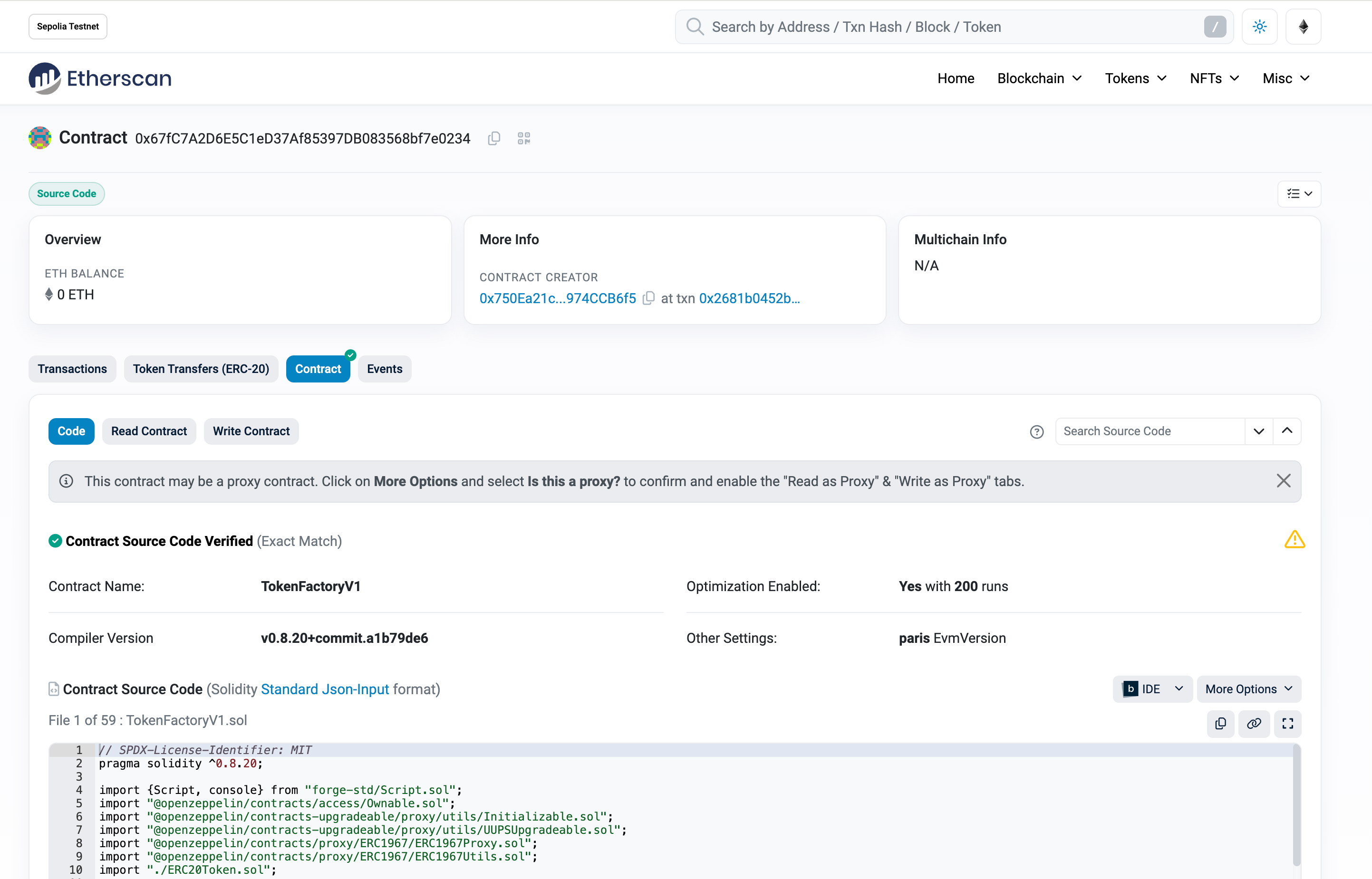Click the Search Source Code field
The height and width of the screenshot is (879, 1372).
(x=1150, y=431)
